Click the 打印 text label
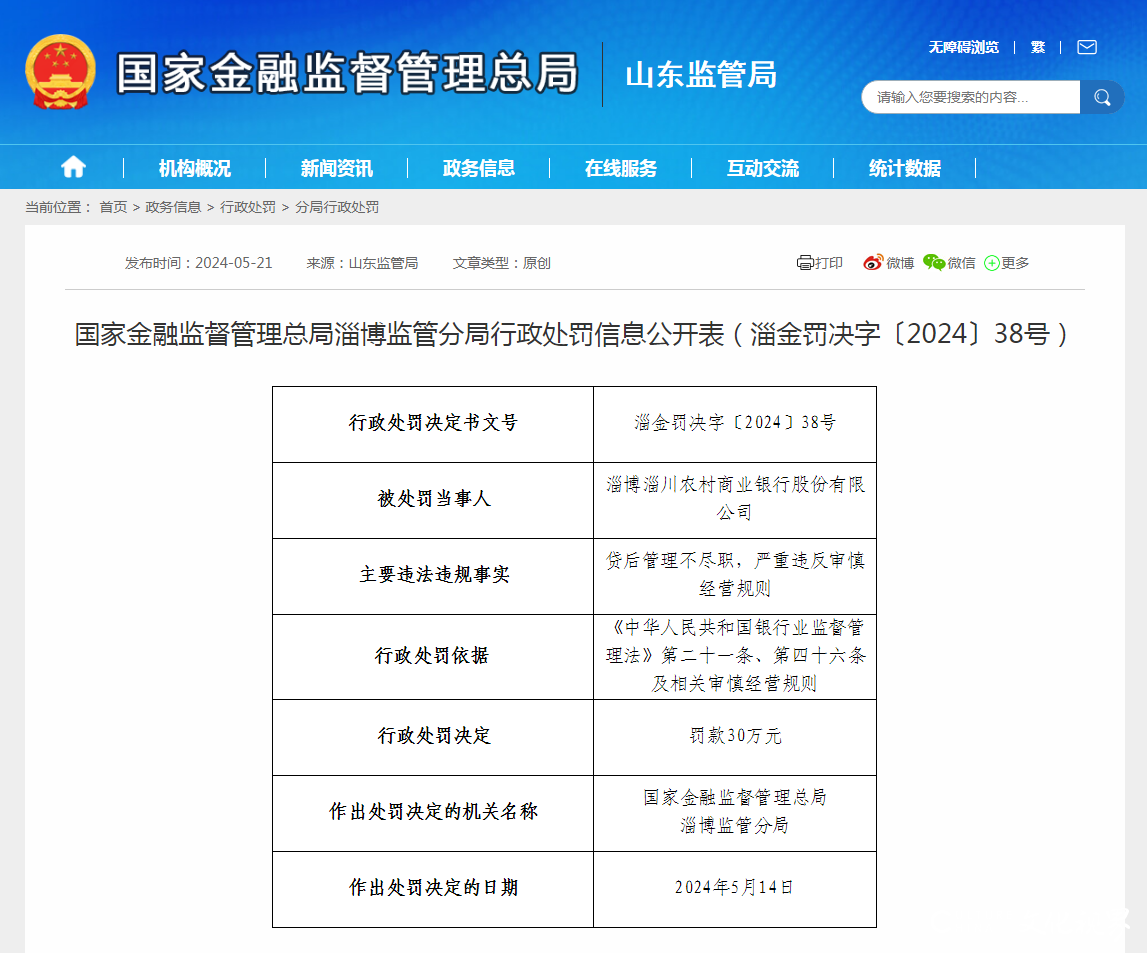The width and height of the screenshot is (1147, 953). coord(829,263)
